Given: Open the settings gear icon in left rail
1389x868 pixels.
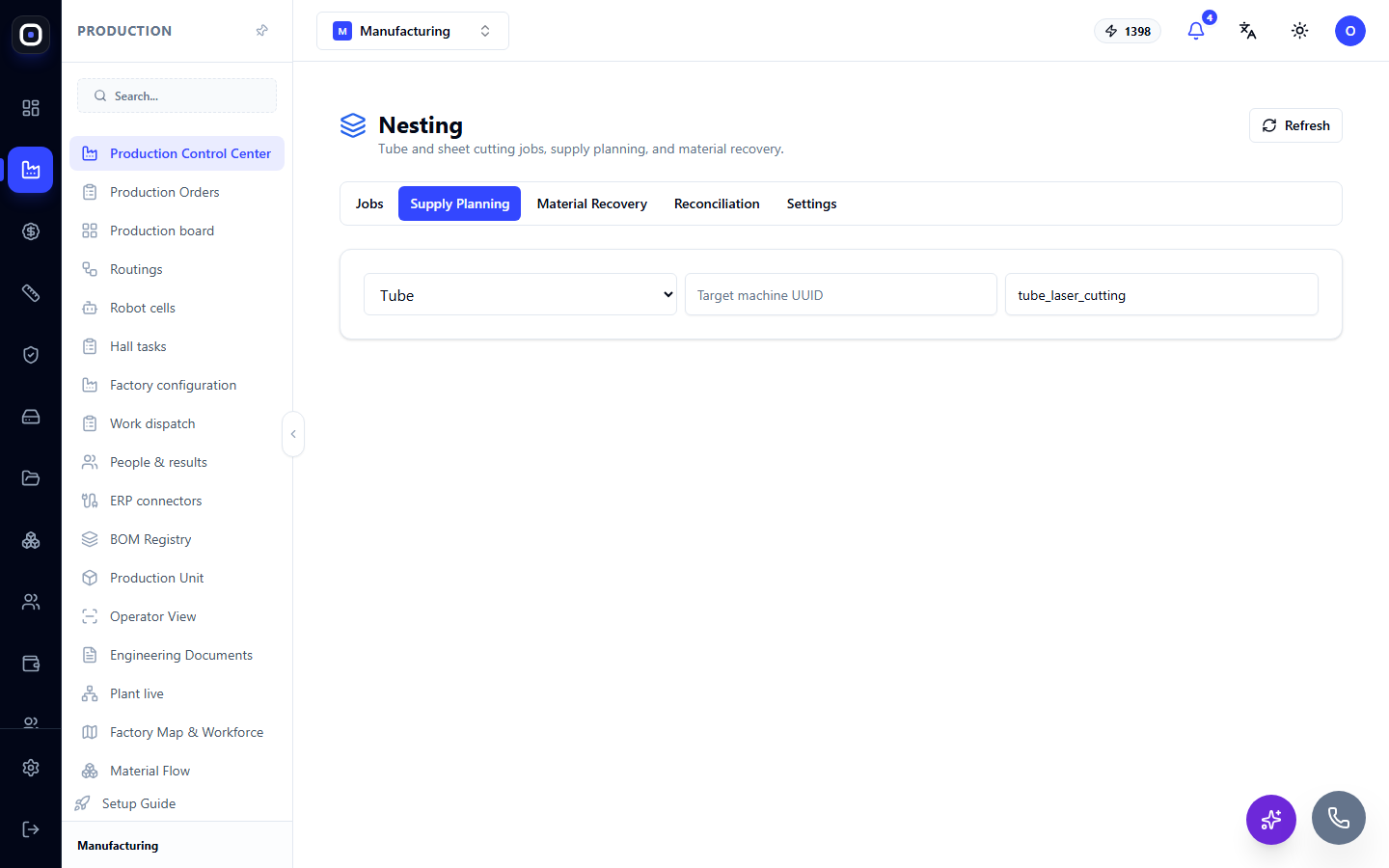Looking at the screenshot, I should 31,768.
